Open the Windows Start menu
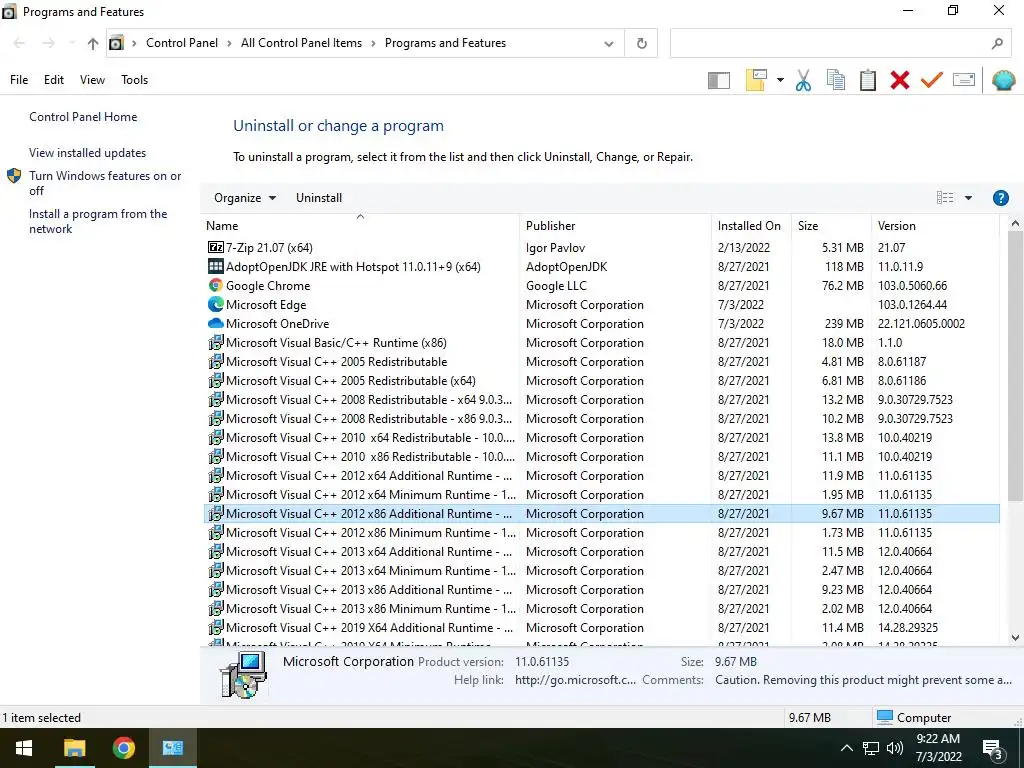Viewport: 1024px width, 768px height. pos(24,748)
